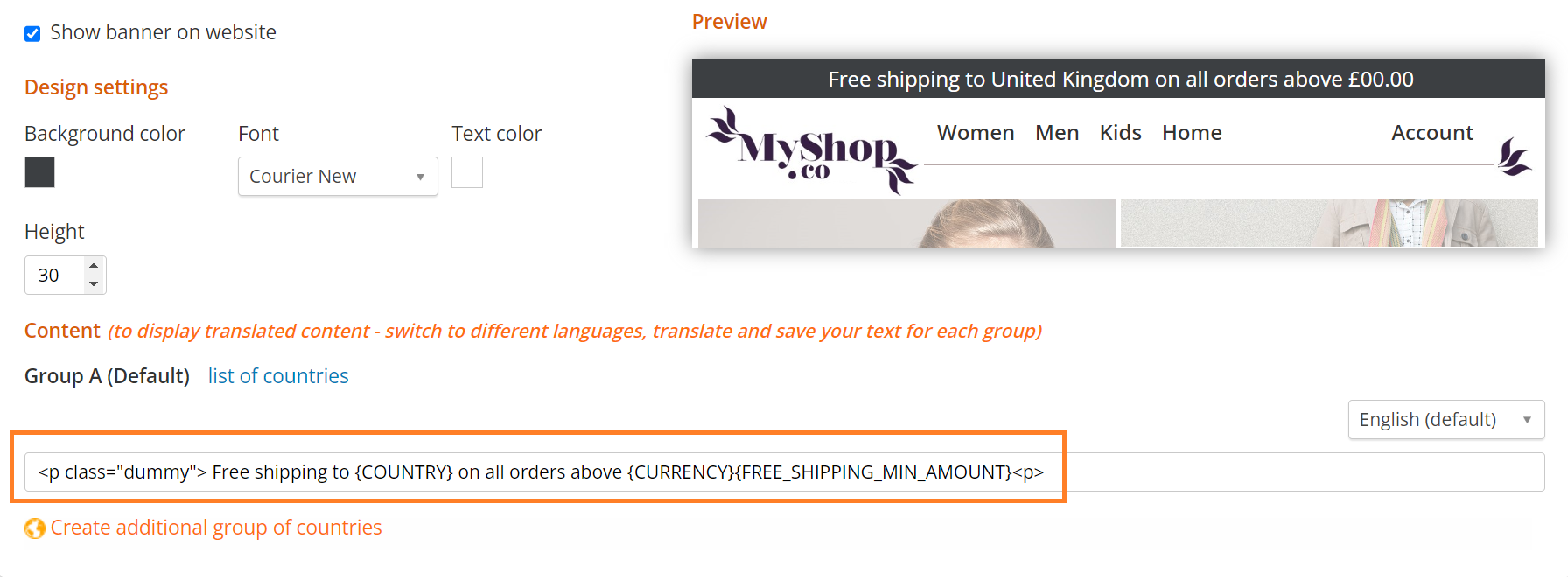
Task: Open the Account link in preview
Action: point(1432,133)
